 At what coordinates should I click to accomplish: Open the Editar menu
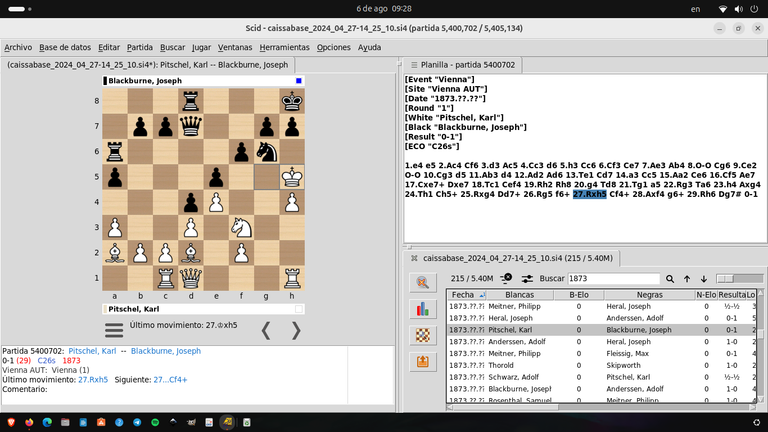coord(109,48)
